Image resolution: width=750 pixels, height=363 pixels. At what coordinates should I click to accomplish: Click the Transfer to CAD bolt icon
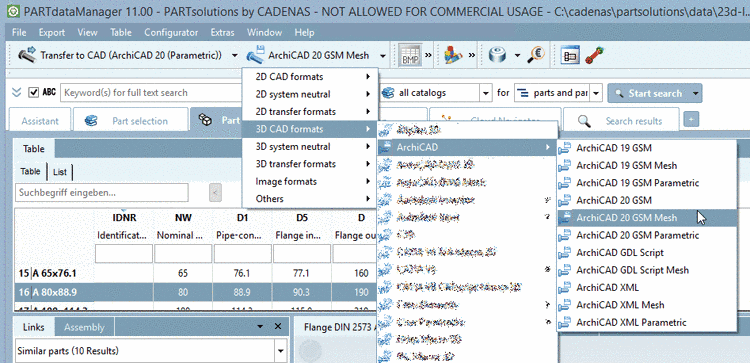pyautogui.click(x=27, y=55)
